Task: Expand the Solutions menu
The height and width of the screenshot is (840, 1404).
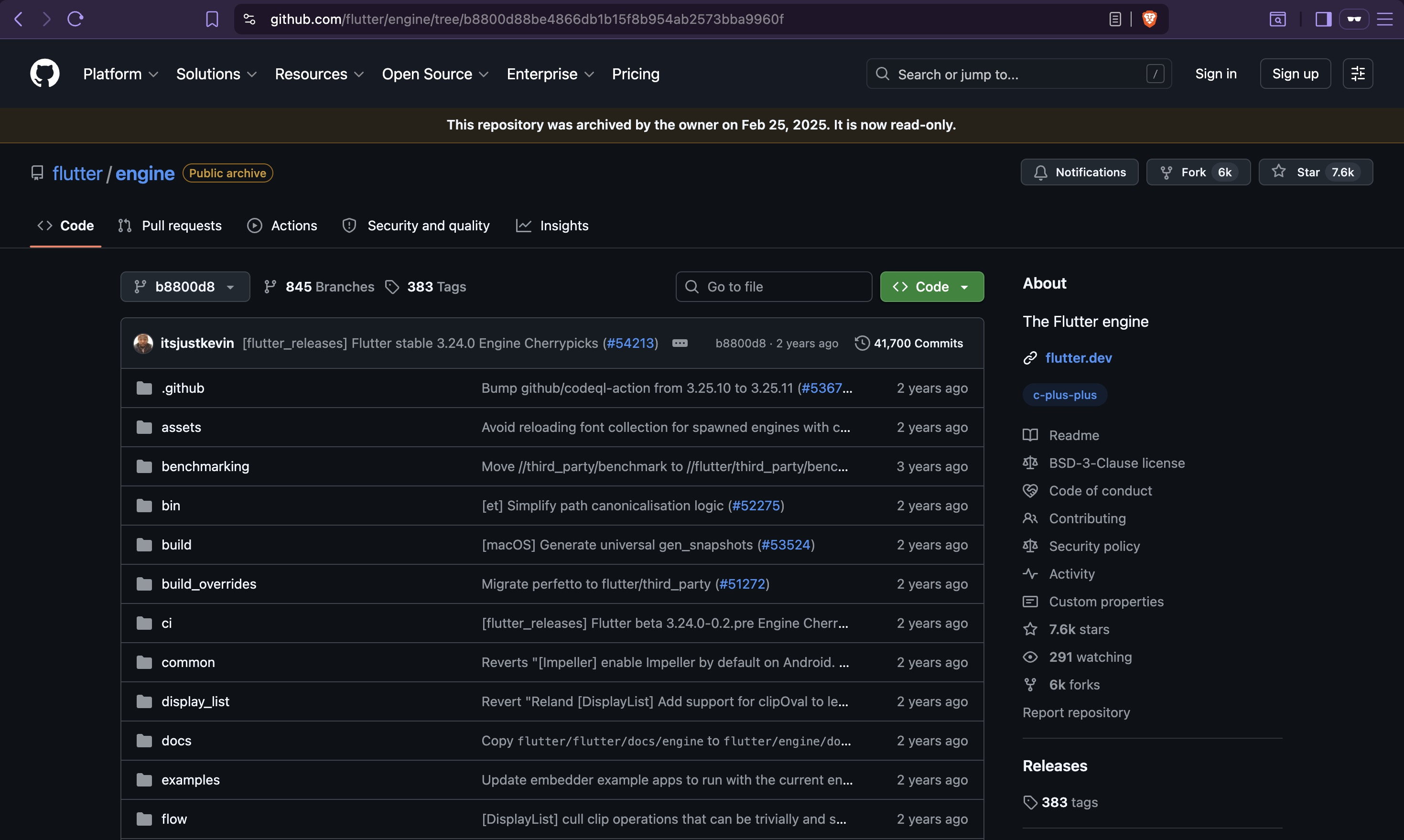Action: click(x=216, y=74)
